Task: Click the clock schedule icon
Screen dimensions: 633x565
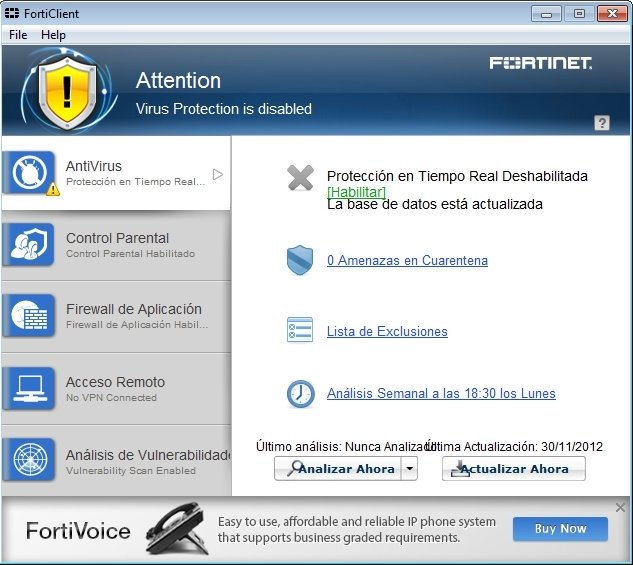Action: (x=301, y=394)
